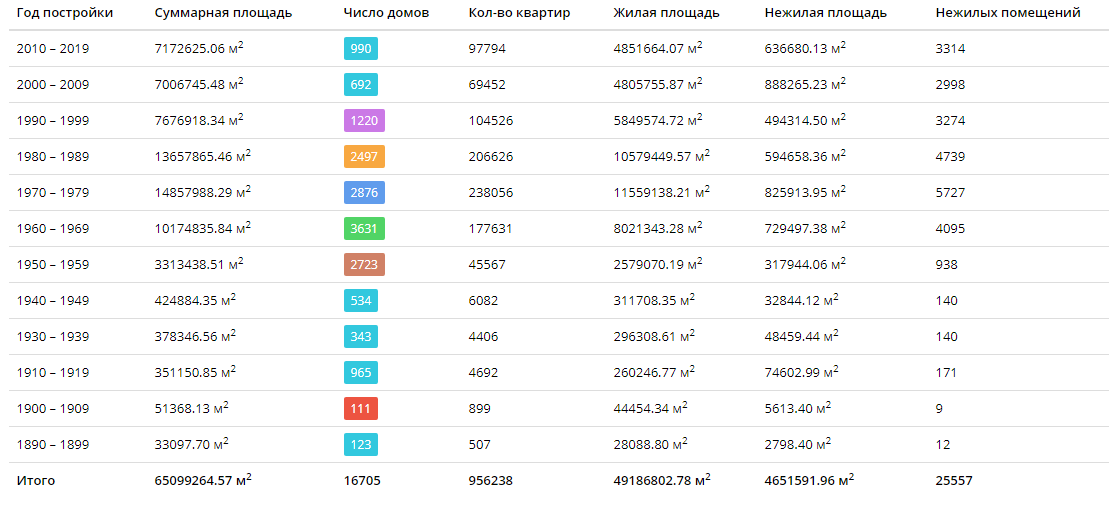Select the blue 2876 badge
Viewport: 1109px width, 514px height.
(x=364, y=193)
